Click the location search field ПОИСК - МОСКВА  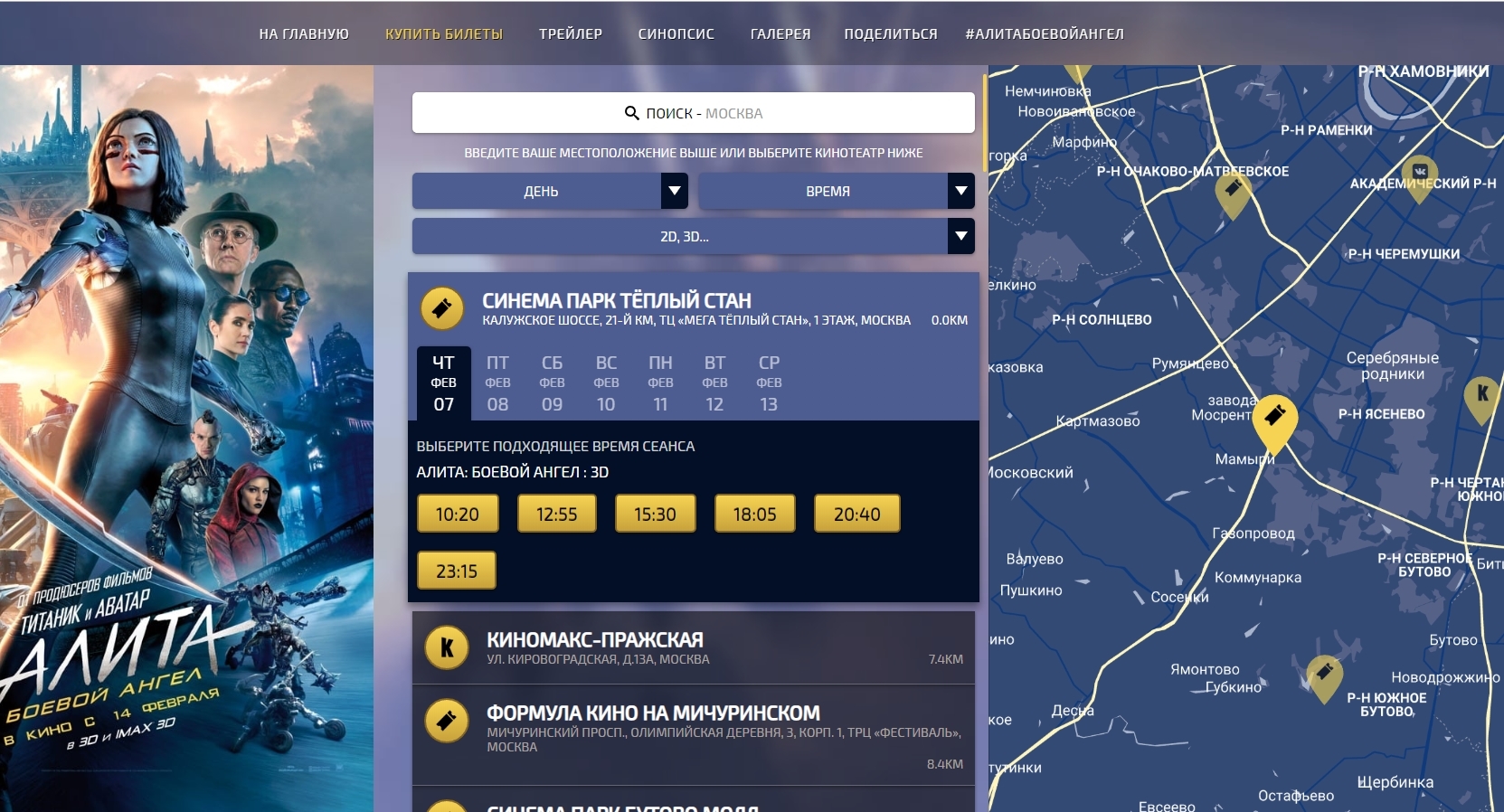point(694,113)
